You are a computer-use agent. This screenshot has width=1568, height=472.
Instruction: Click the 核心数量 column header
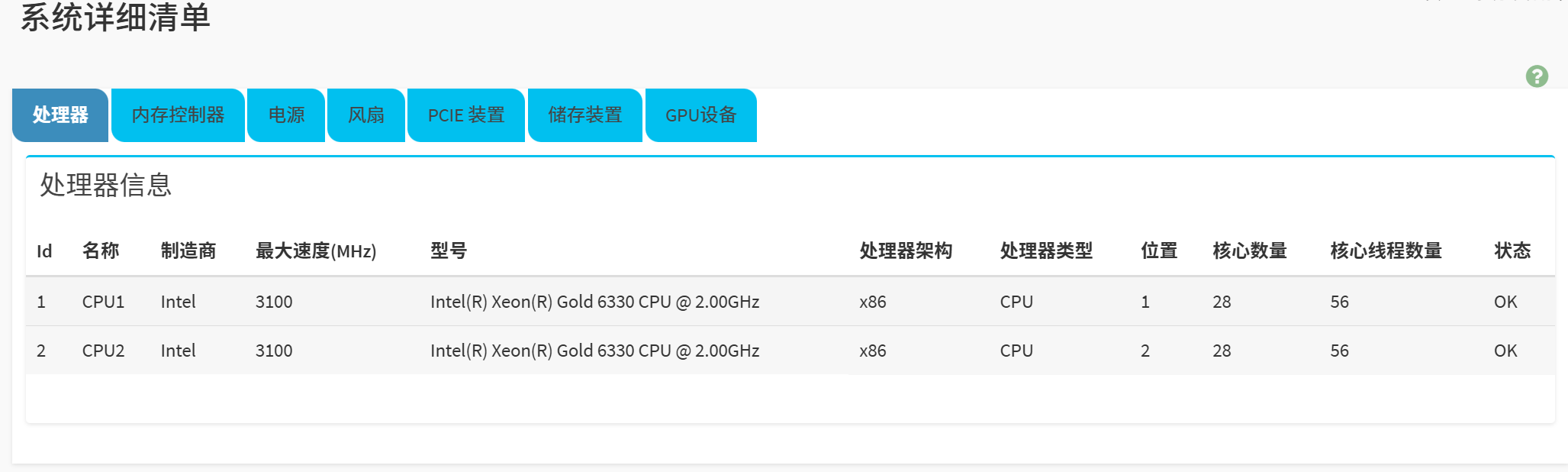tap(1250, 251)
